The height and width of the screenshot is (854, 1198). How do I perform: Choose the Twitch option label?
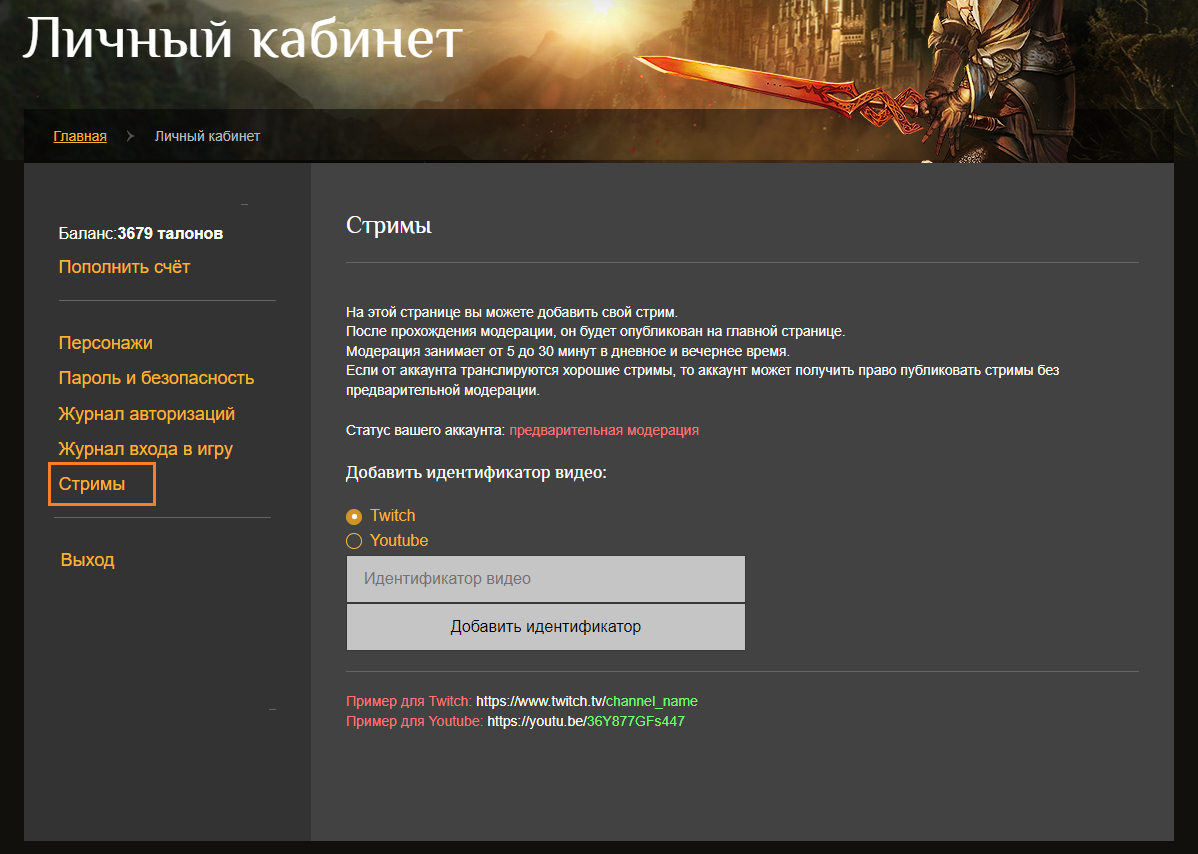point(393,516)
